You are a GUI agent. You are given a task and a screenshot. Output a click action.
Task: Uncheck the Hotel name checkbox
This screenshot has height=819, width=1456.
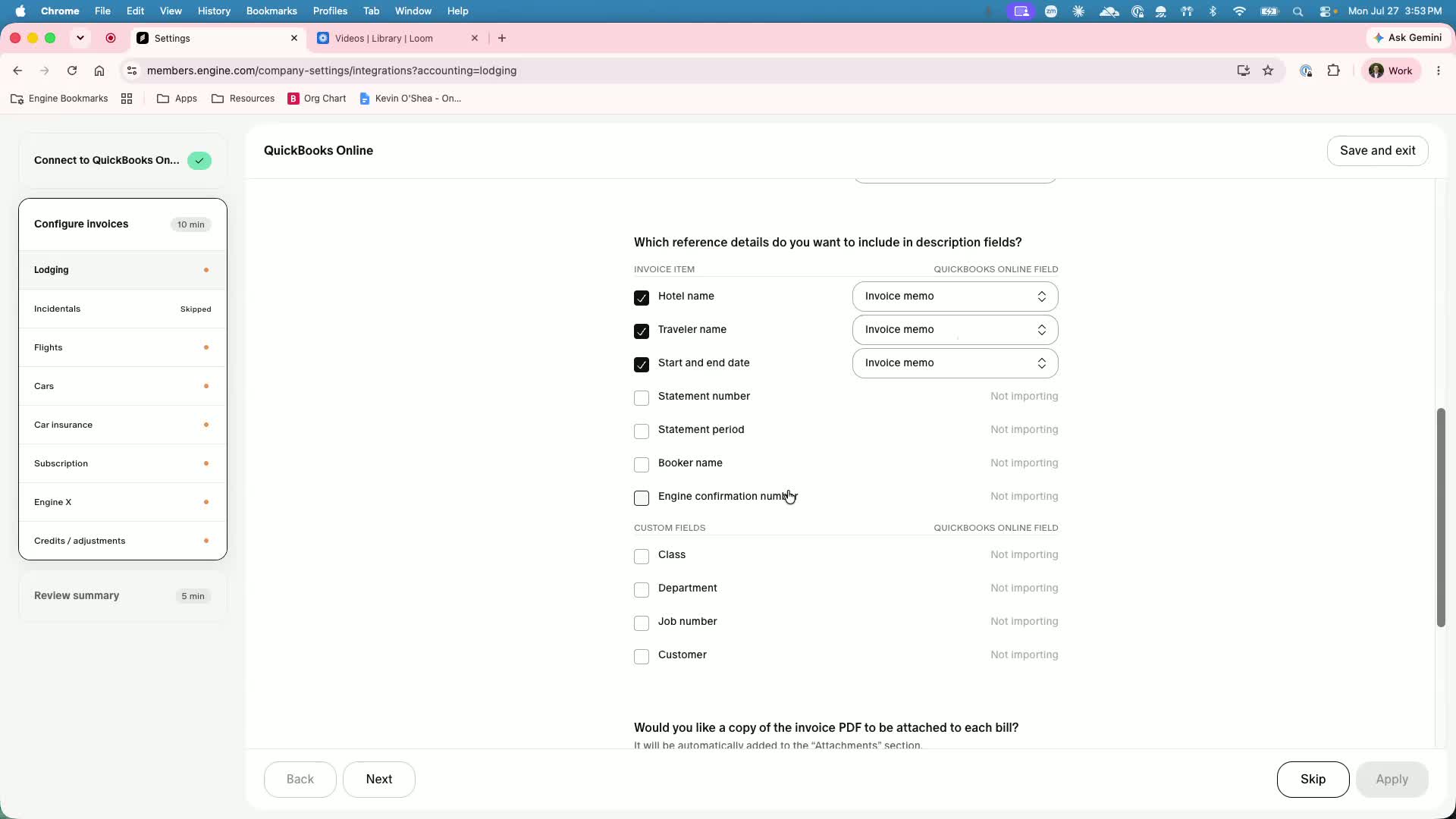tap(642, 298)
